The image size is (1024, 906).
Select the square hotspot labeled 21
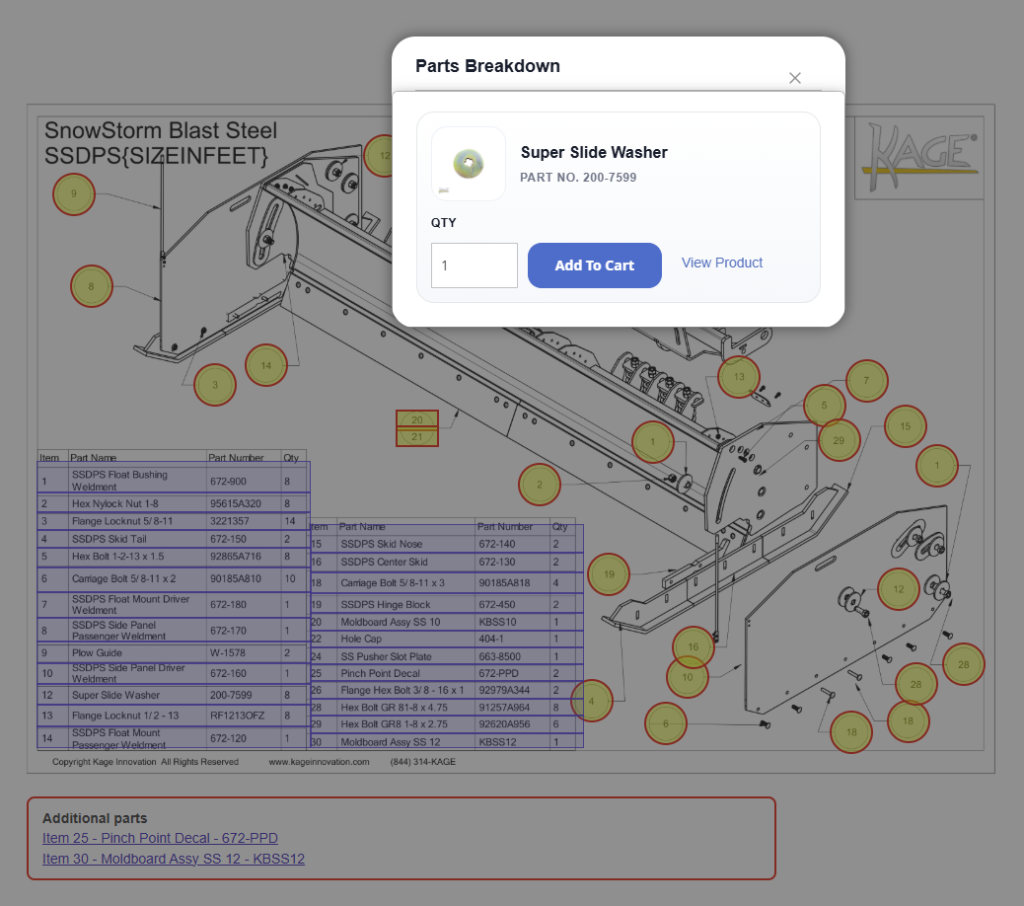tap(417, 437)
